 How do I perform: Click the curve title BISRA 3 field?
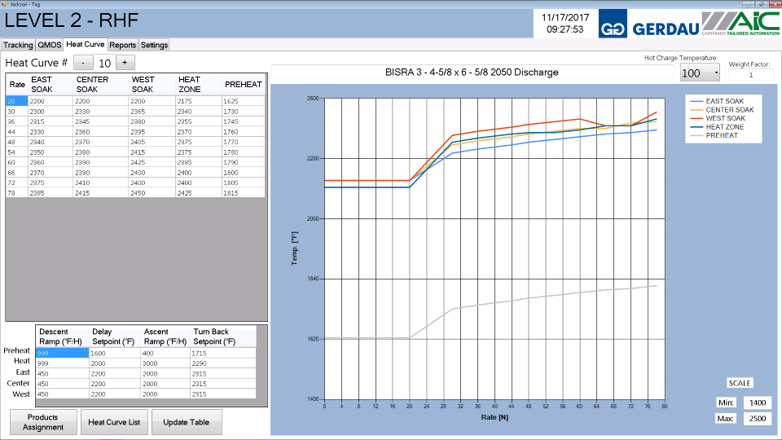tap(472, 72)
